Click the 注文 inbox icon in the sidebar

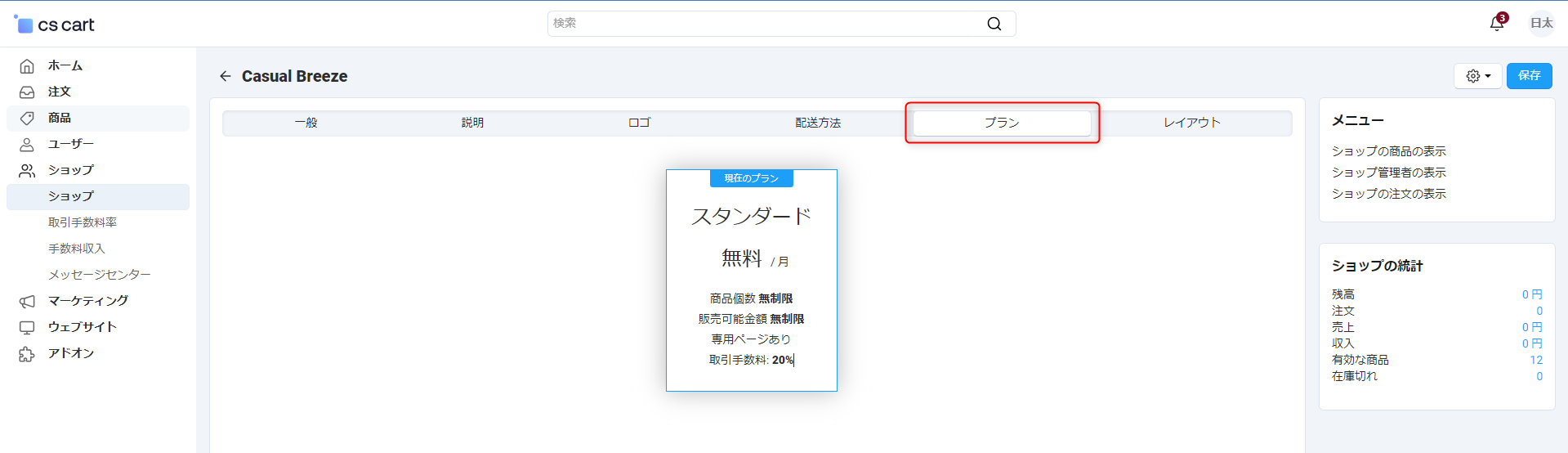click(27, 92)
